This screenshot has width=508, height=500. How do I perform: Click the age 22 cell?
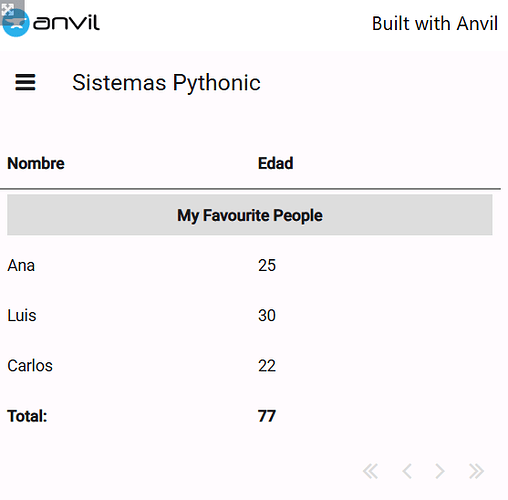267,366
